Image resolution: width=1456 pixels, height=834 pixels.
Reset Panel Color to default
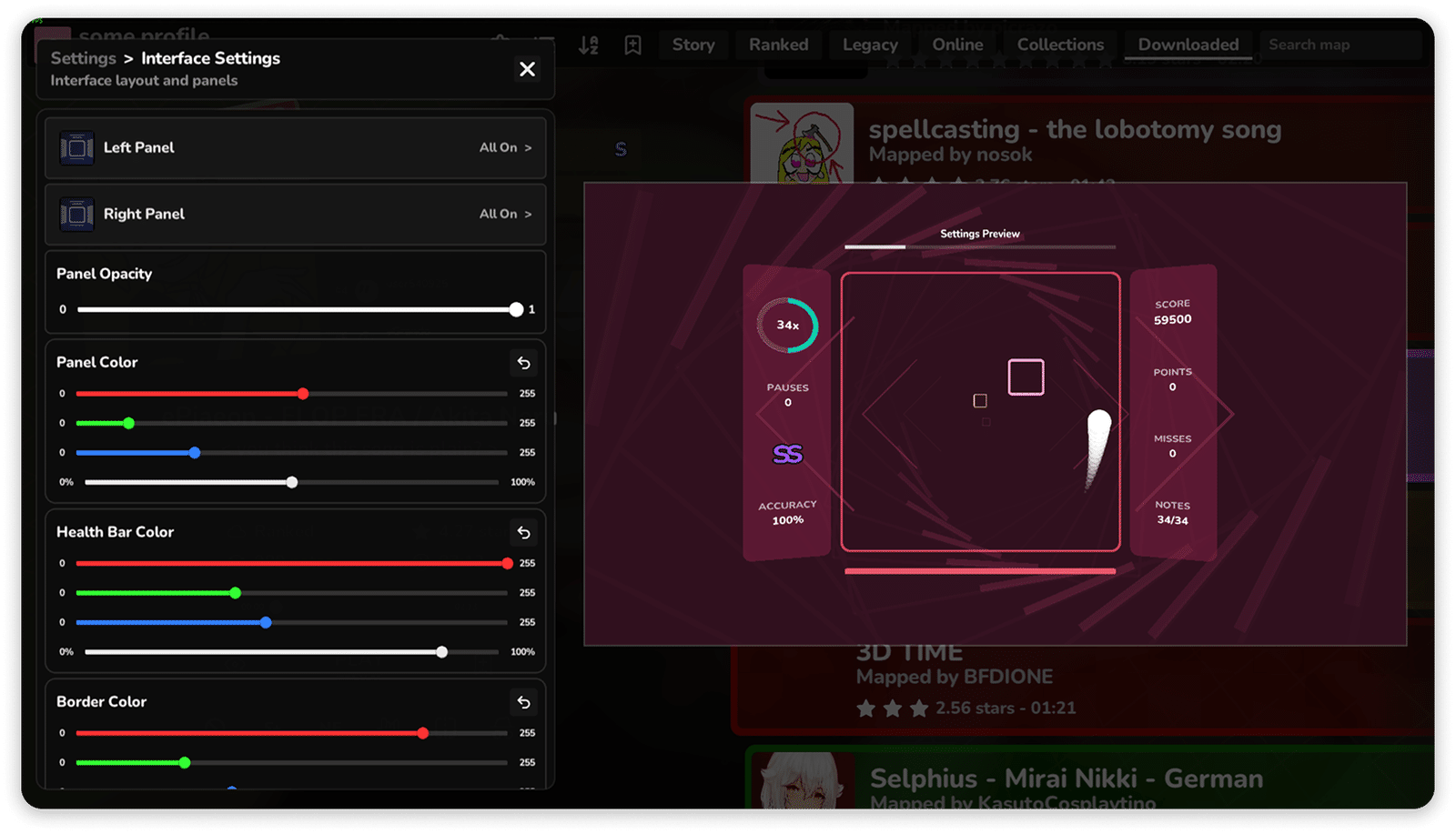[523, 363]
